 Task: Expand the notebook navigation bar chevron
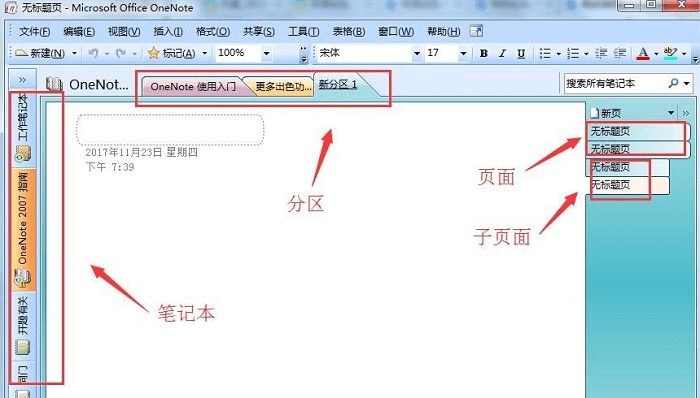[x=22, y=80]
